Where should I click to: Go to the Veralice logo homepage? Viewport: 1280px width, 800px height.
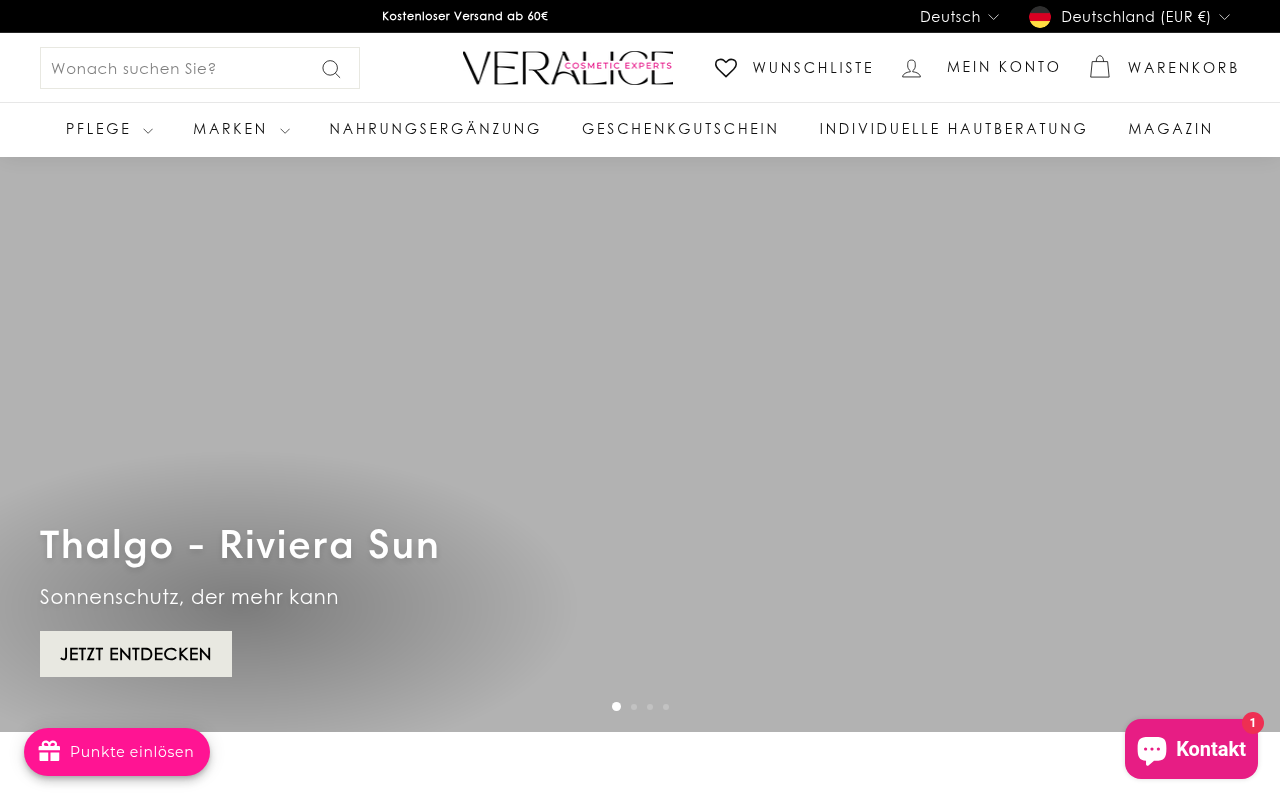[x=568, y=68]
